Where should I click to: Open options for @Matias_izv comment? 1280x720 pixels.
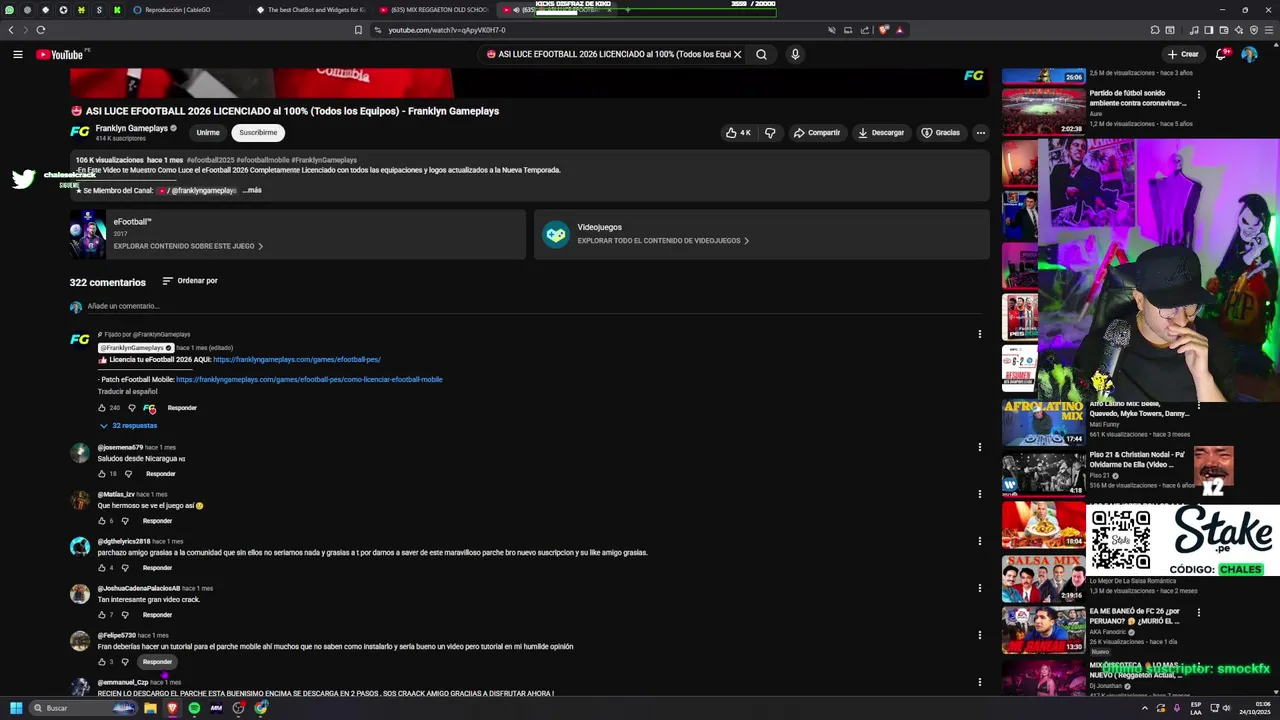980,494
